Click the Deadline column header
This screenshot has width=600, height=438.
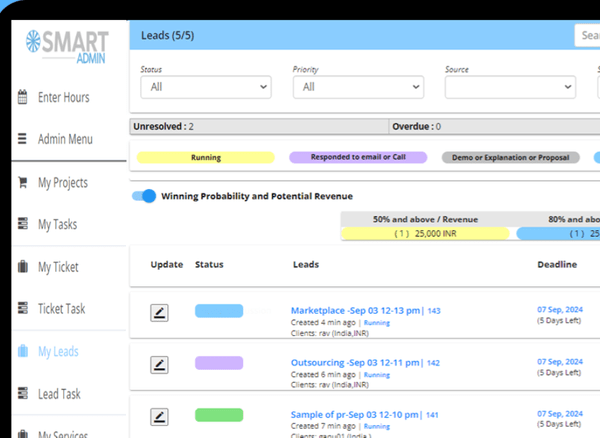coord(557,265)
